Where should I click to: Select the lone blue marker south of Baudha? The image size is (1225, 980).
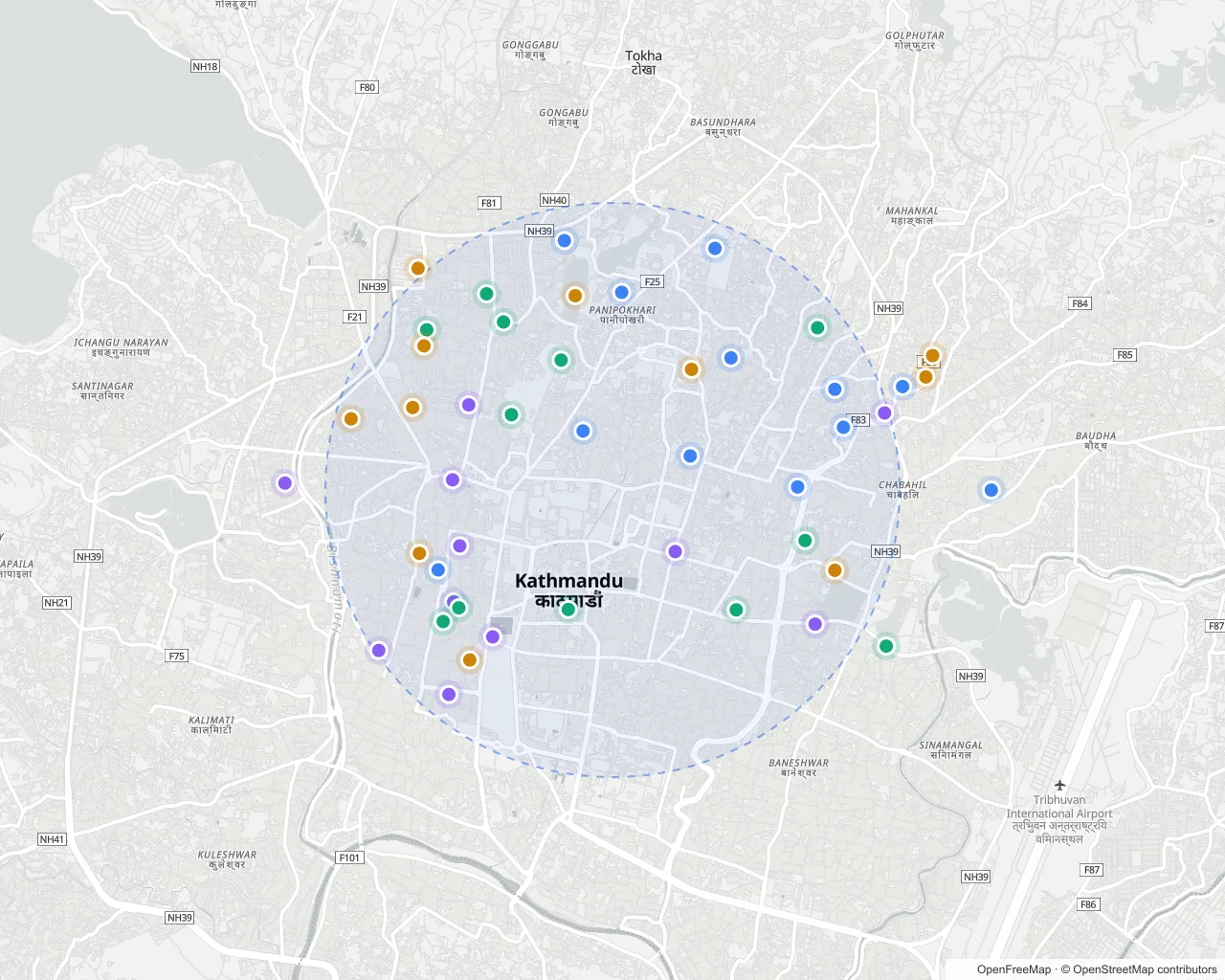click(x=991, y=490)
